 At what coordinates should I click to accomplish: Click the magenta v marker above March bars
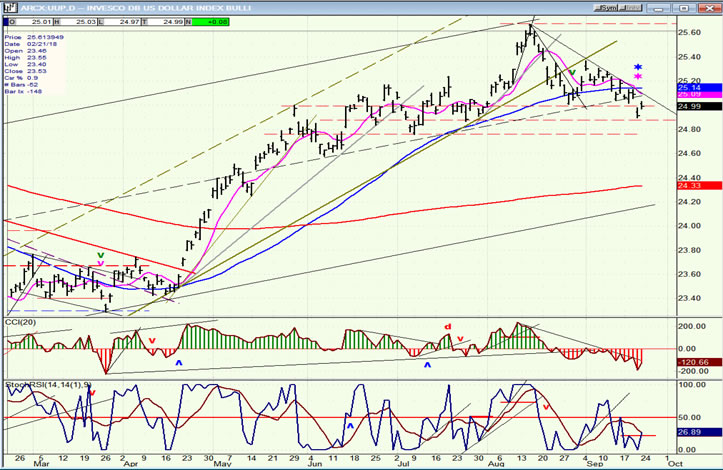point(101,263)
